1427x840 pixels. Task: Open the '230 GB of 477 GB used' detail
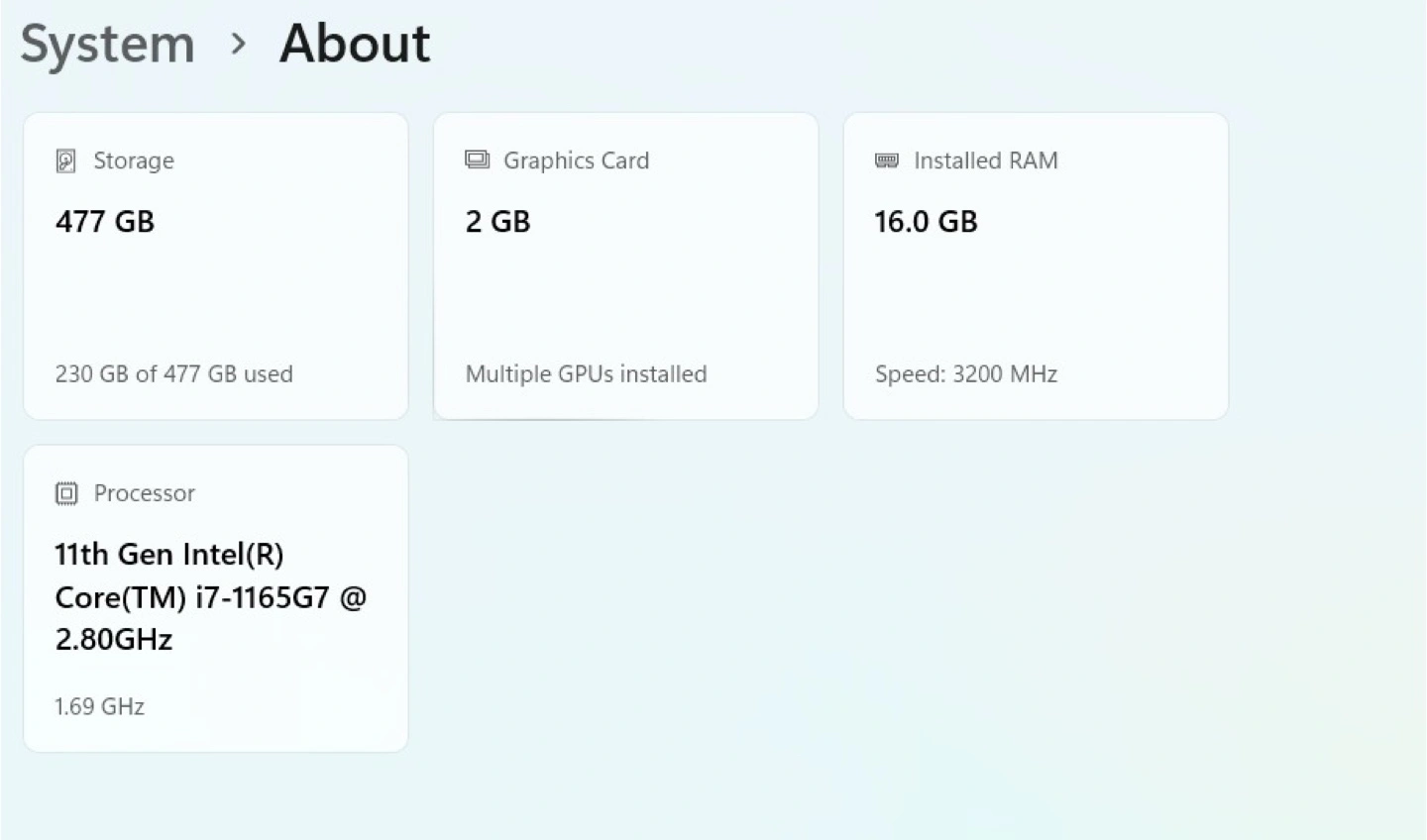point(174,374)
